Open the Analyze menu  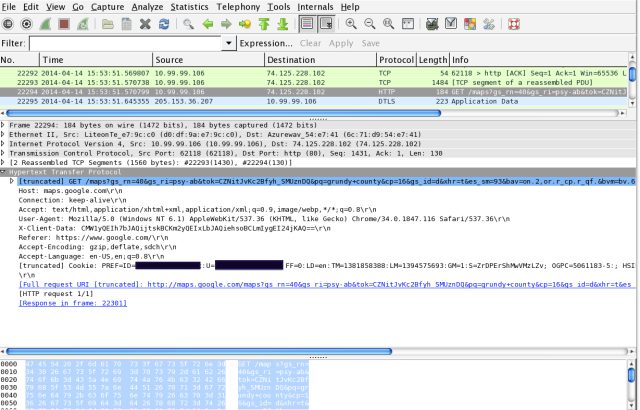[147, 7]
